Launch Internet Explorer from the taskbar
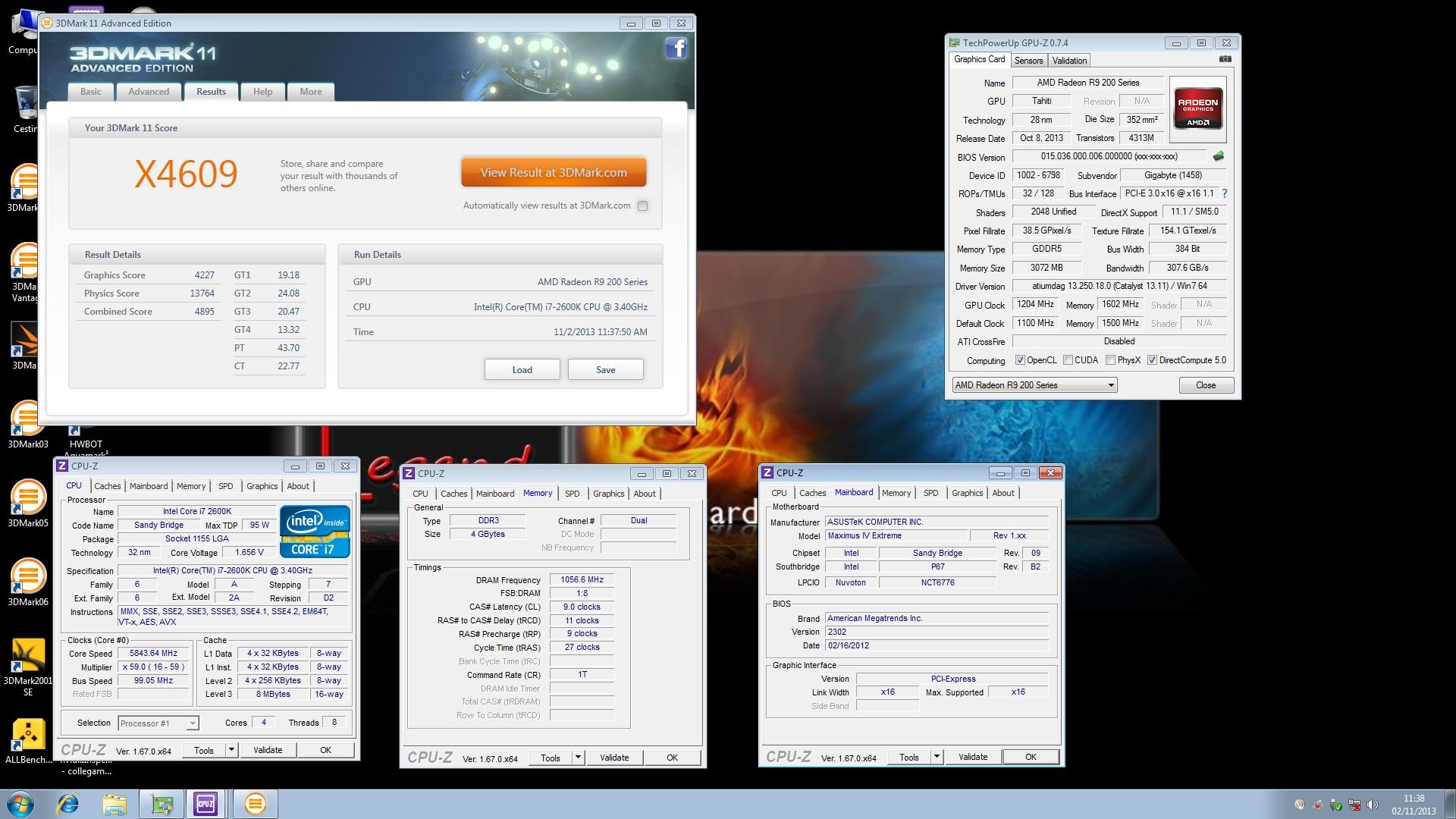This screenshot has width=1456, height=819. (x=68, y=804)
